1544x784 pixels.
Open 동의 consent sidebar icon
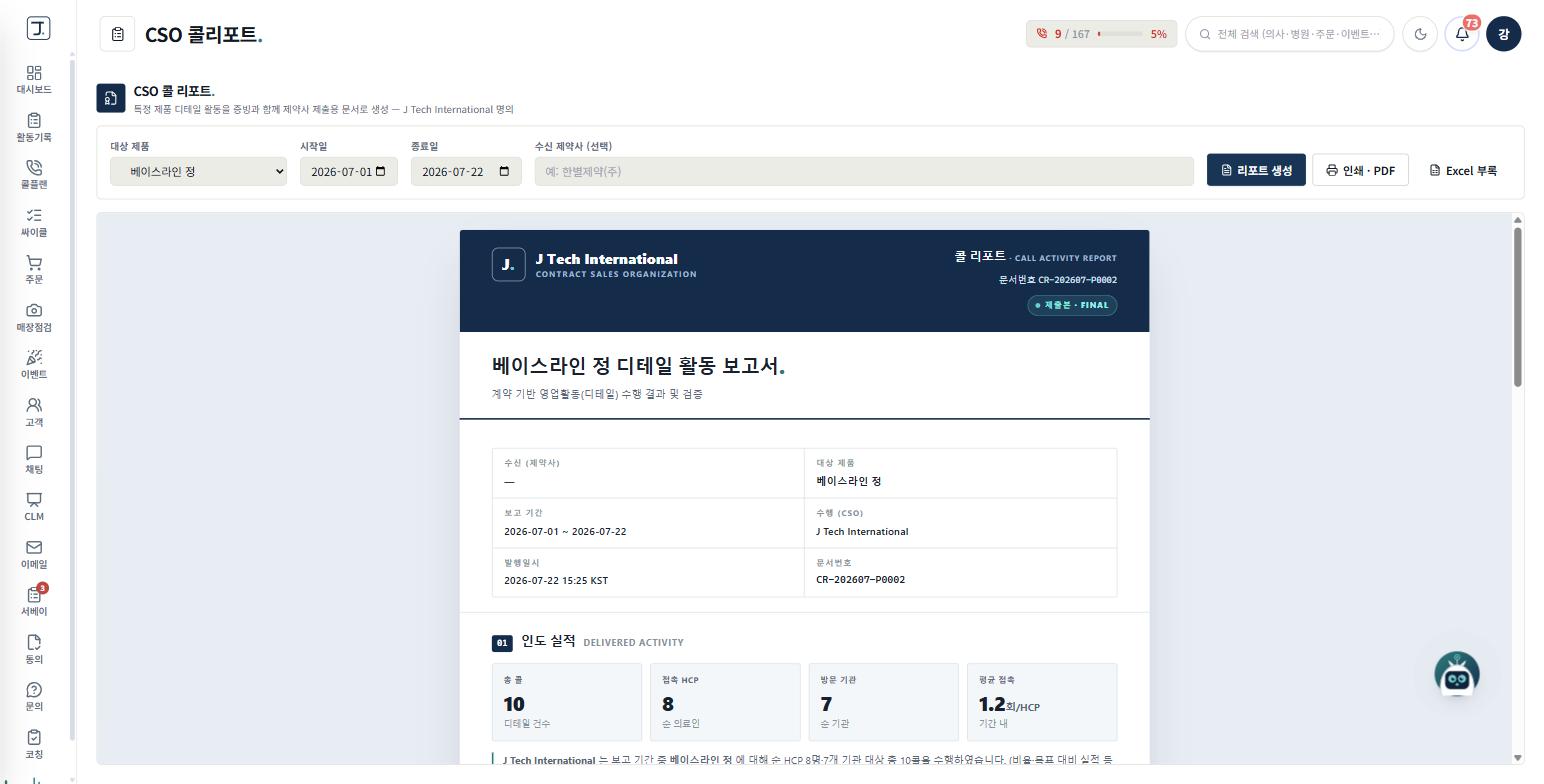tap(34, 649)
